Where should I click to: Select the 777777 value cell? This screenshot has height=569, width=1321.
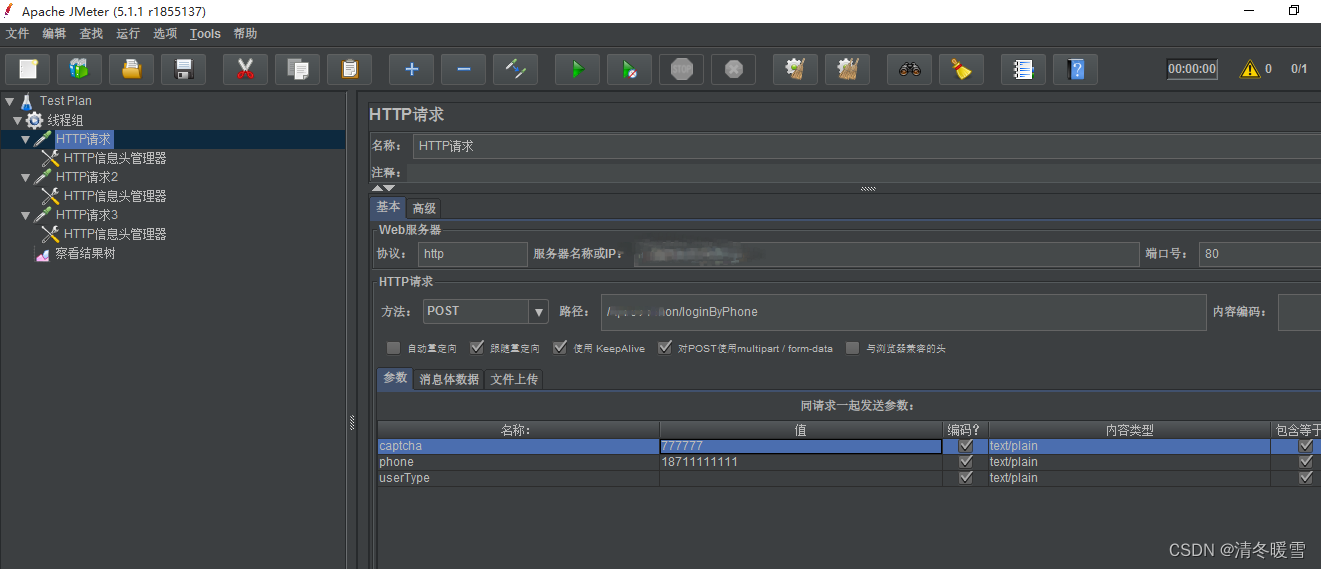(800, 446)
